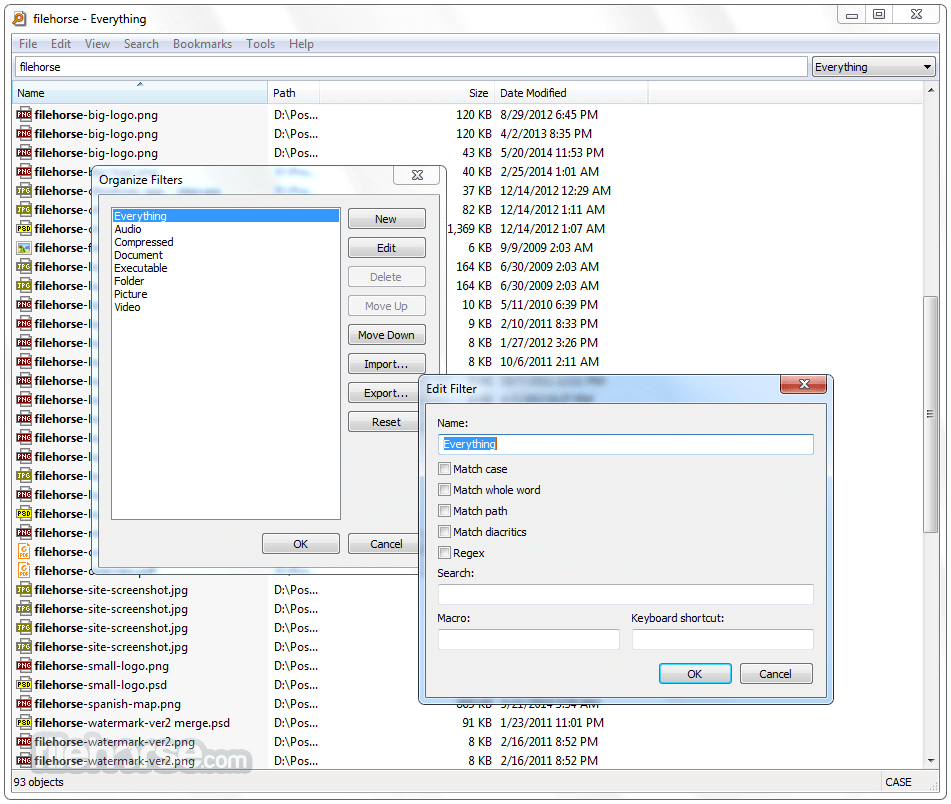Viewport: 951px width, 804px height.
Task: Click the PSD icon of filehorse-small-logo.psd
Action: (x=24, y=685)
